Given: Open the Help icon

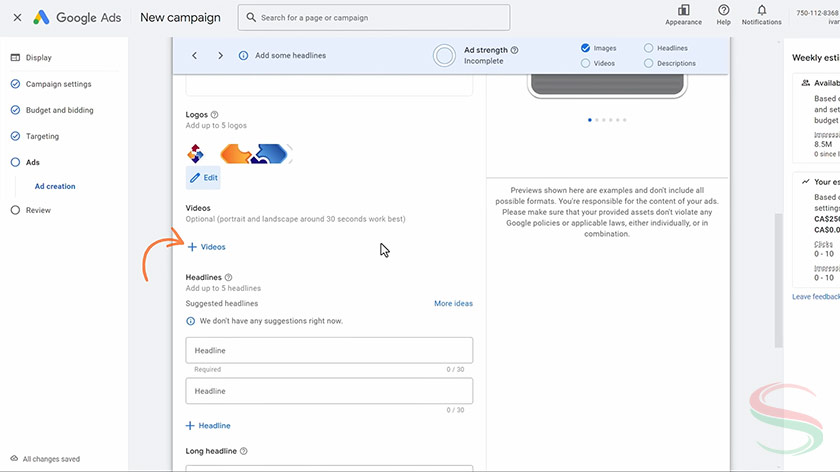Looking at the screenshot, I should pyautogui.click(x=723, y=11).
